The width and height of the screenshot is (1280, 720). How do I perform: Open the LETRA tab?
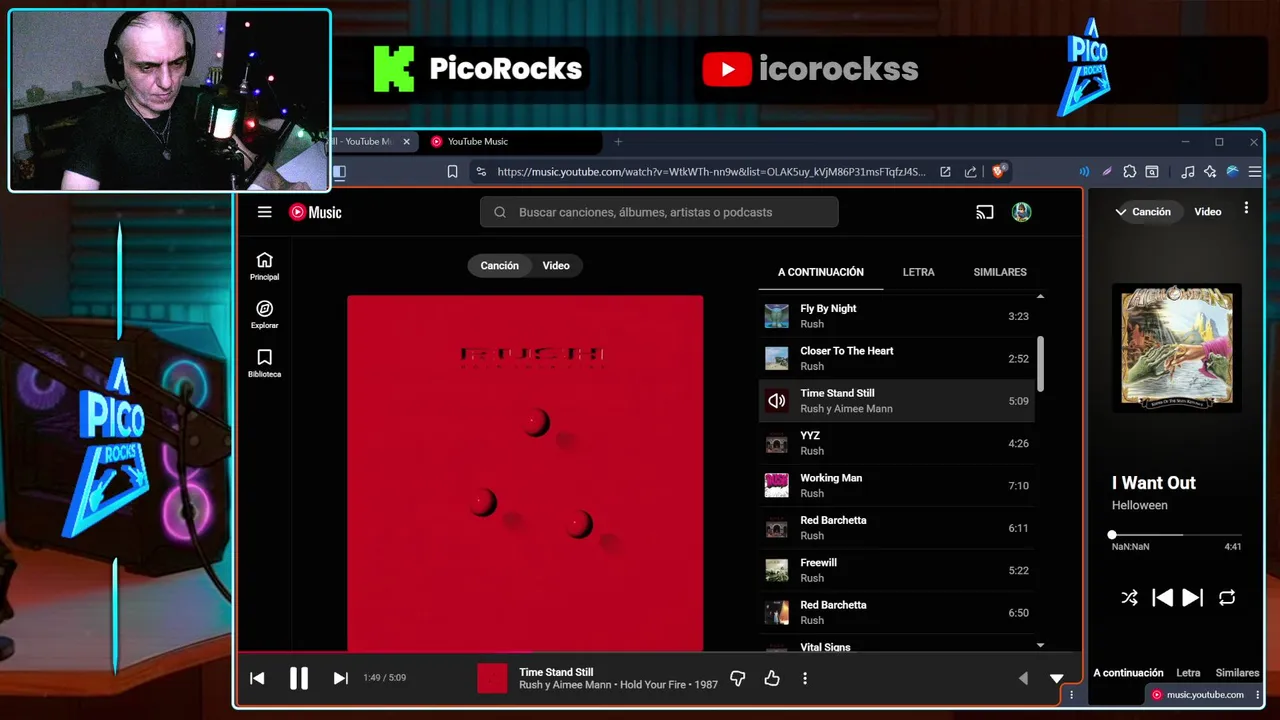[919, 272]
